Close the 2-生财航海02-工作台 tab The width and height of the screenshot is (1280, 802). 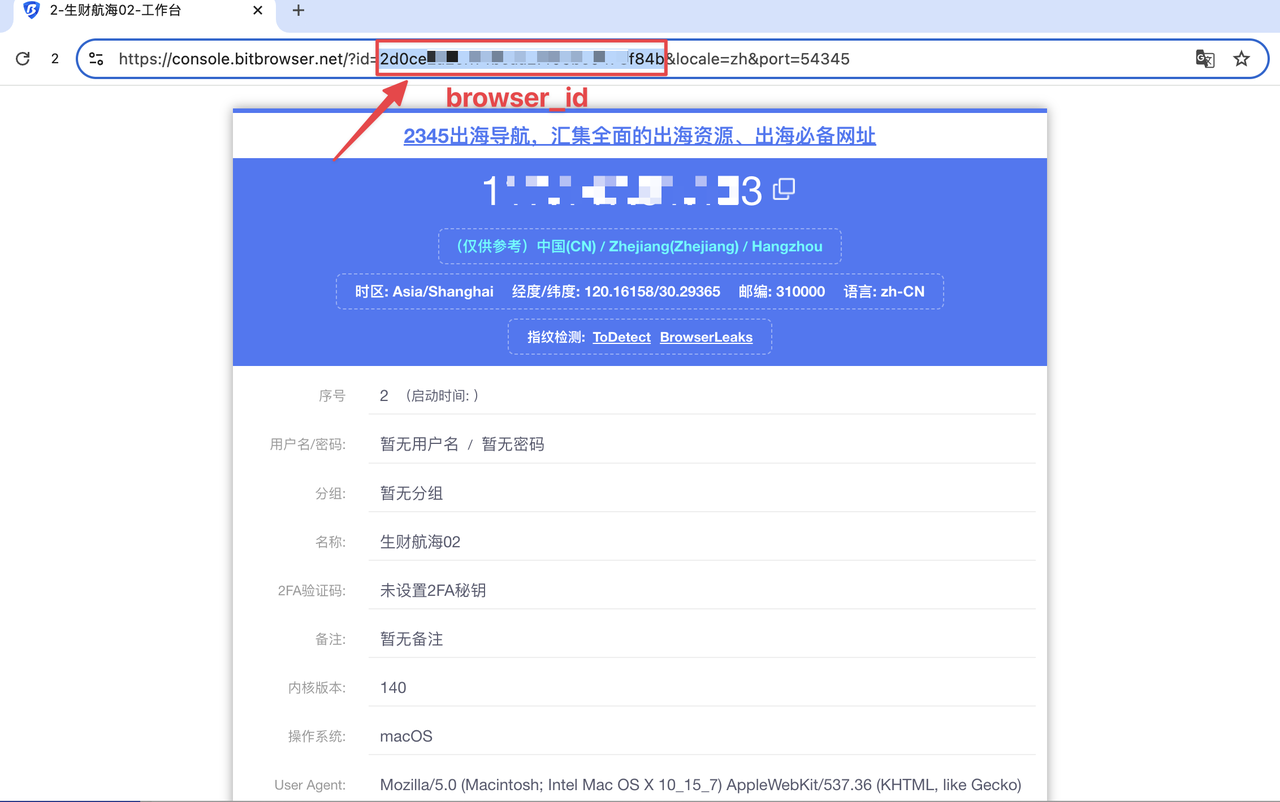pyautogui.click(x=258, y=11)
